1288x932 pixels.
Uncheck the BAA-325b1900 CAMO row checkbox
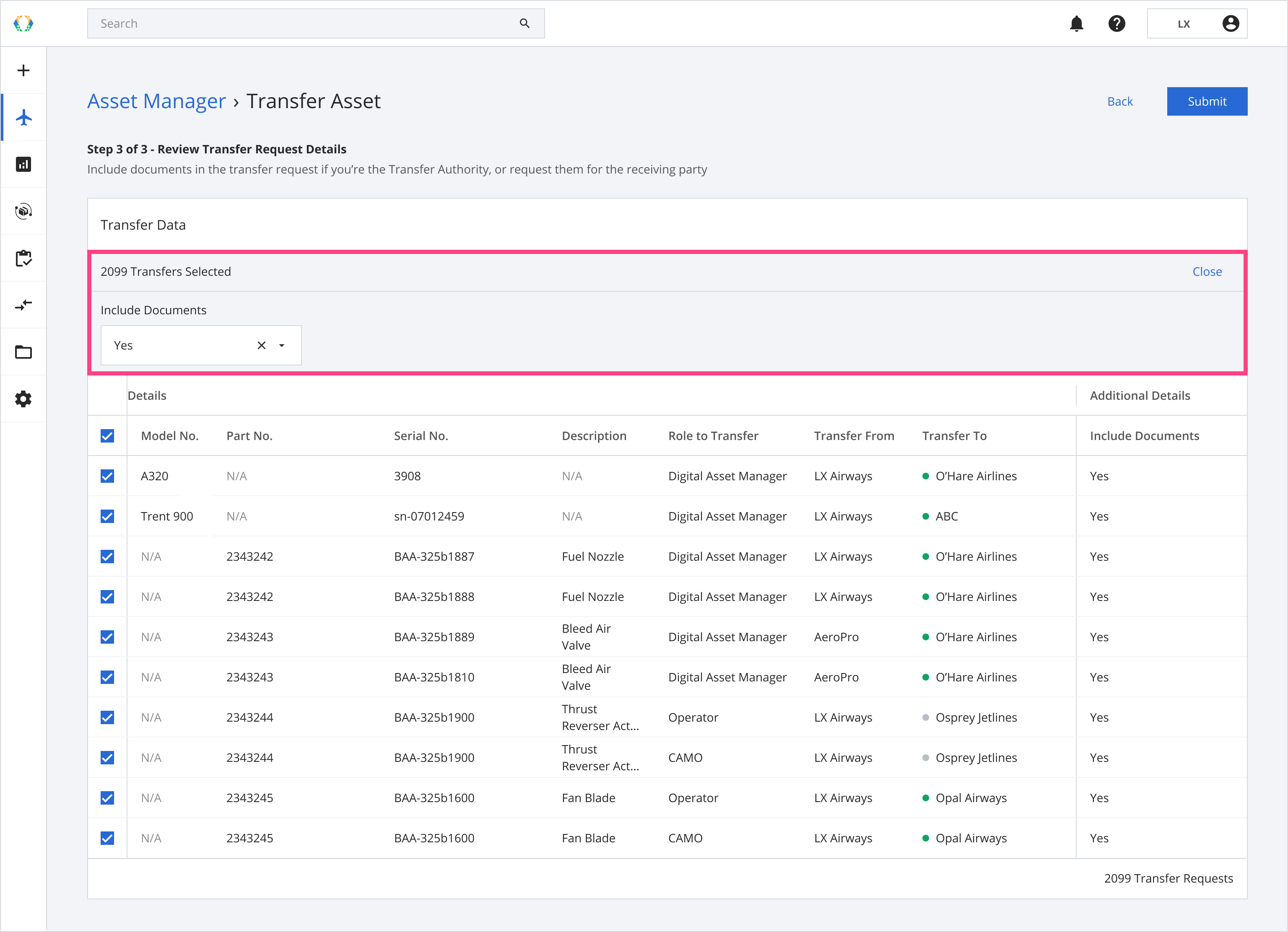107,758
